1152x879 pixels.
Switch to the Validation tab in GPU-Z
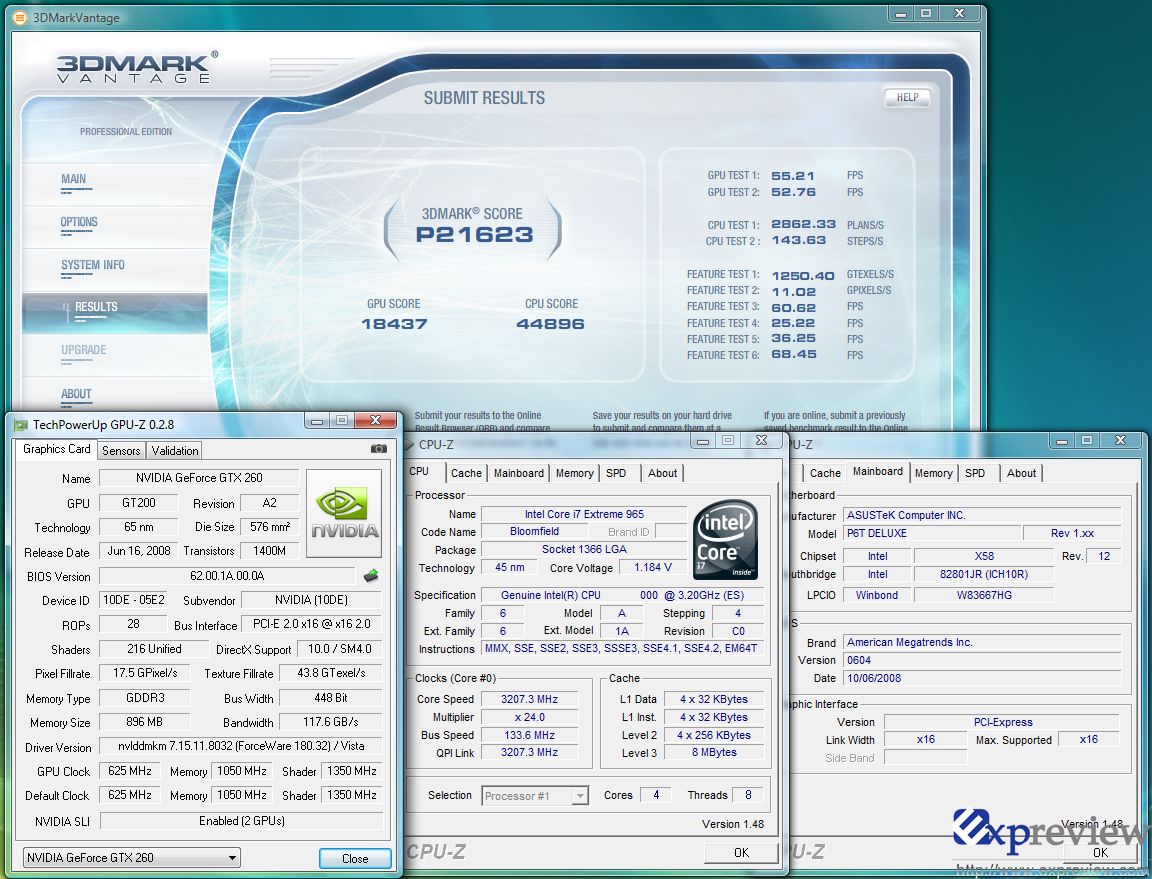pyautogui.click(x=175, y=451)
